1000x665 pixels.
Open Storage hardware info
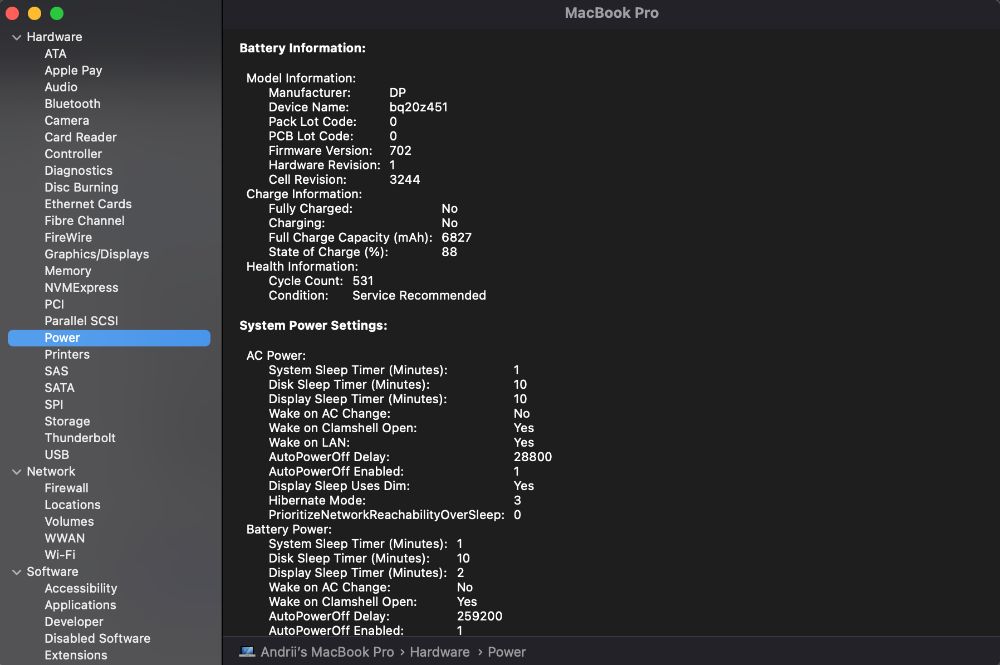(x=67, y=421)
